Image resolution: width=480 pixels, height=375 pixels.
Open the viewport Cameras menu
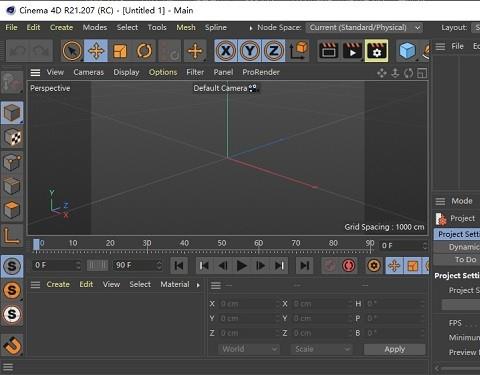(89, 72)
